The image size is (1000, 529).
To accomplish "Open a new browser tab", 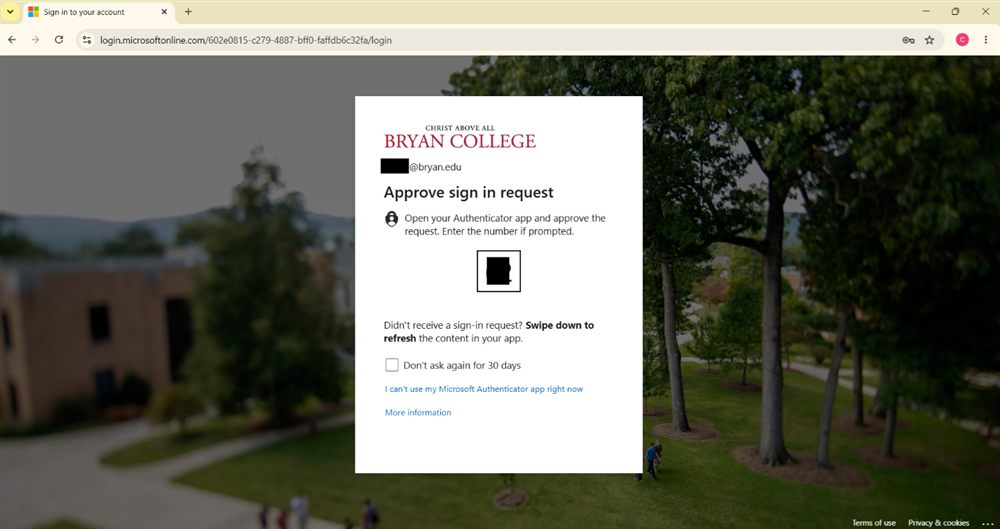I will coord(188,11).
